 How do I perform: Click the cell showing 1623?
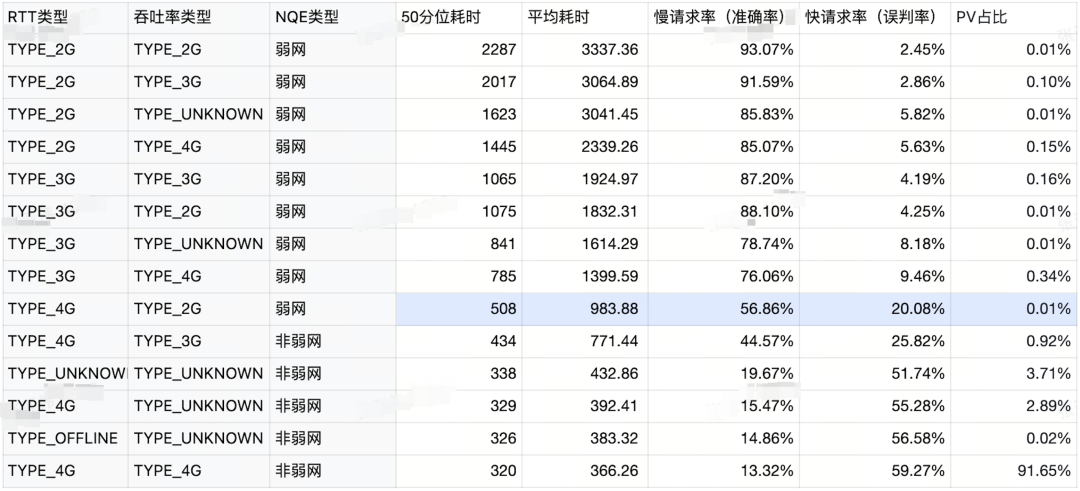click(459, 114)
